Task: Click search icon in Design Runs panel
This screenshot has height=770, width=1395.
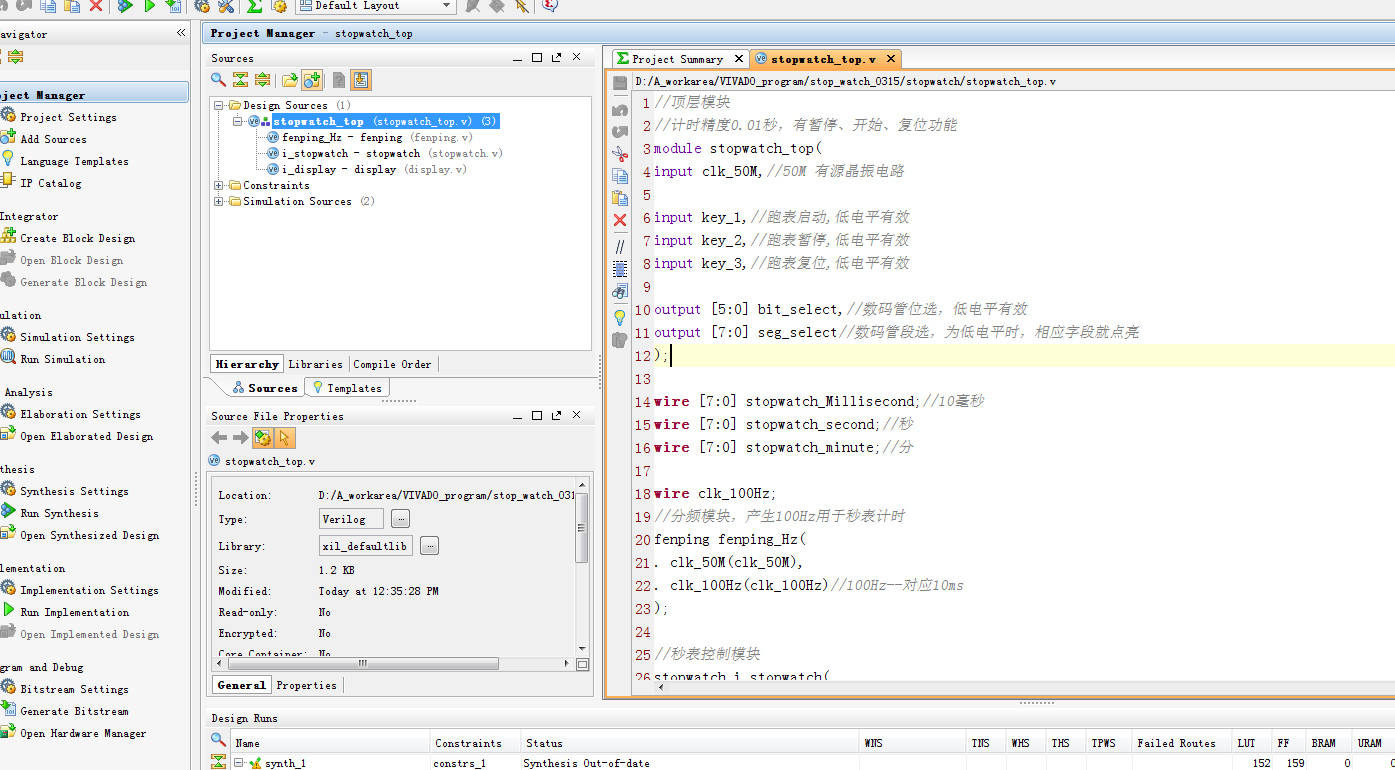Action: pyautogui.click(x=218, y=740)
